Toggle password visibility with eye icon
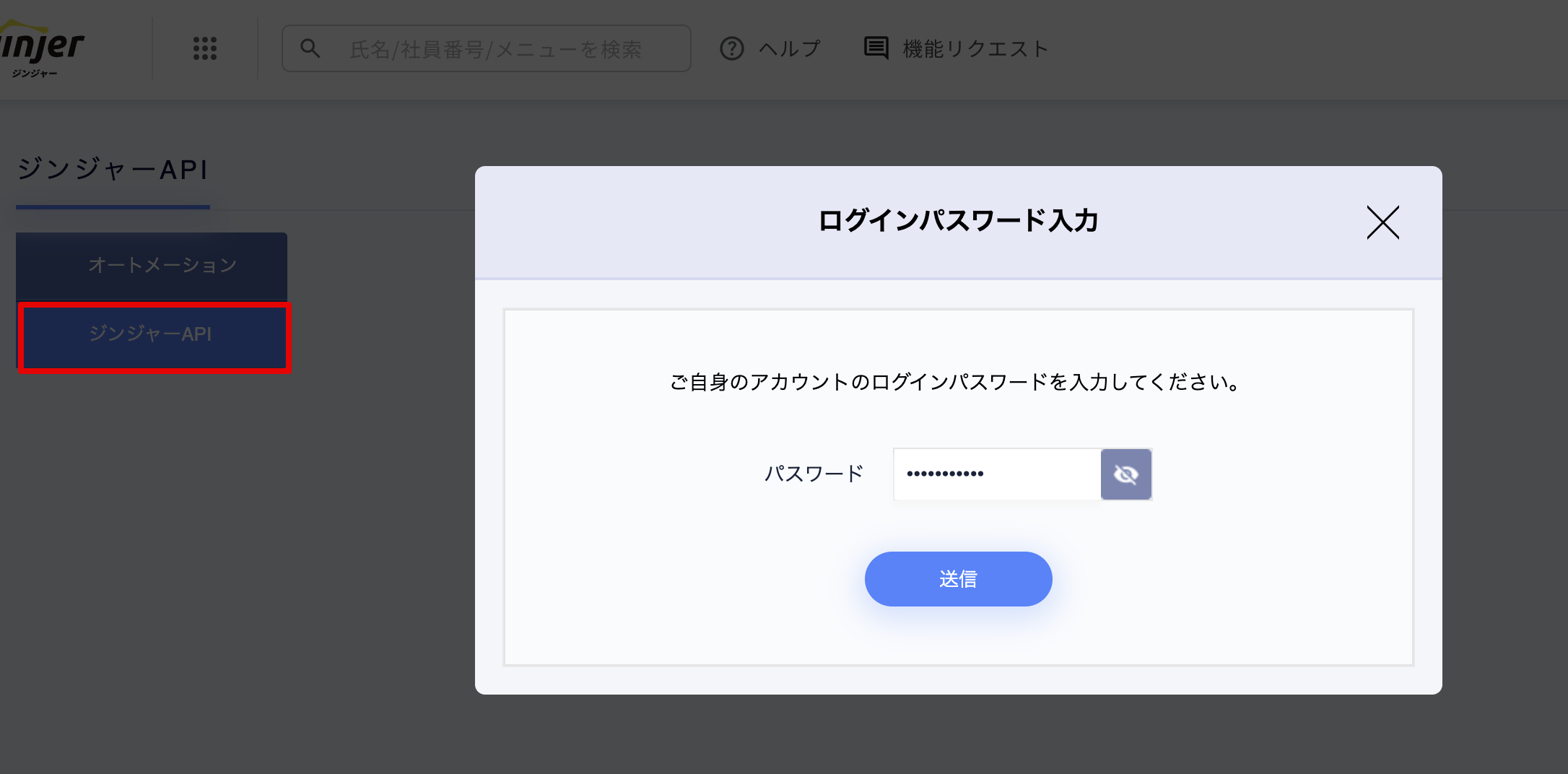Image resolution: width=1568 pixels, height=774 pixels. [x=1125, y=474]
